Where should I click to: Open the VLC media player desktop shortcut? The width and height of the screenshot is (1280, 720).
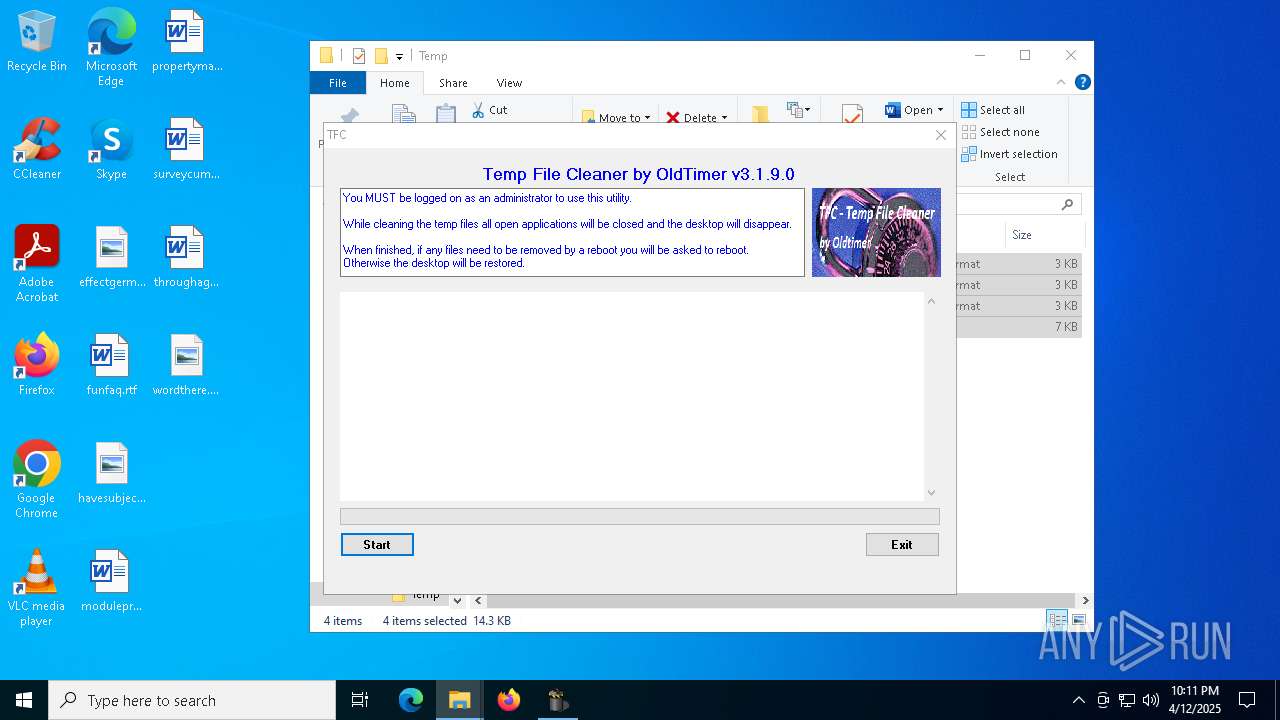(37, 588)
